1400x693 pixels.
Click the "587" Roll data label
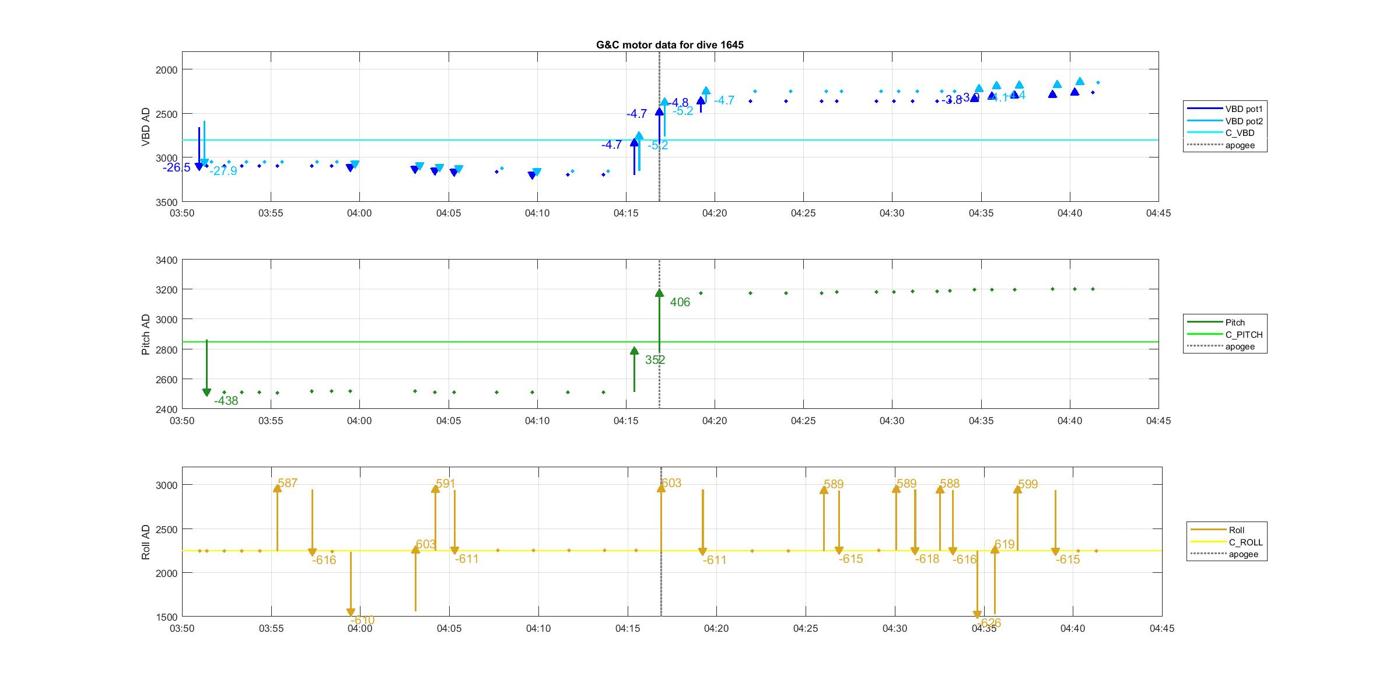click(x=288, y=484)
